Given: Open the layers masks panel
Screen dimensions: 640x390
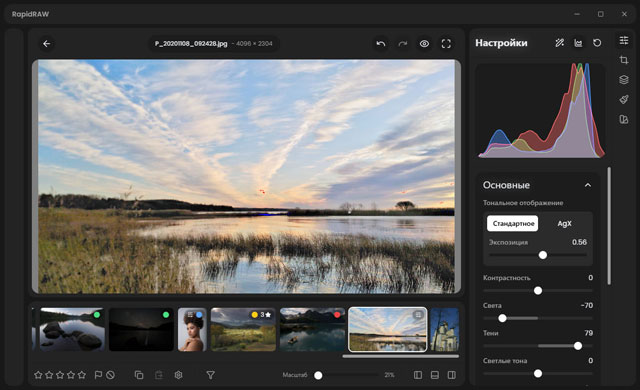Looking at the screenshot, I should click(x=624, y=80).
